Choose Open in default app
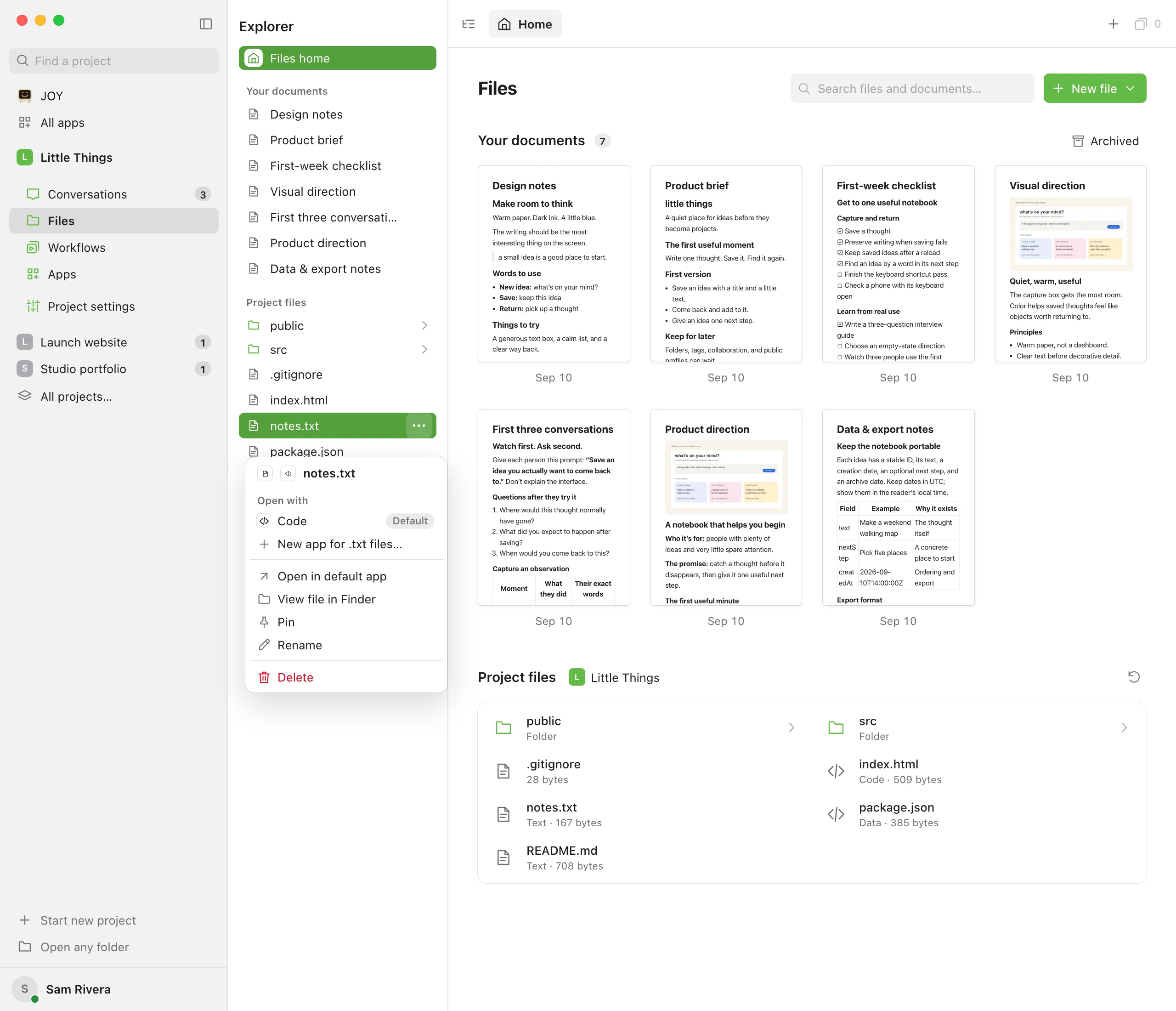 point(345,576)
